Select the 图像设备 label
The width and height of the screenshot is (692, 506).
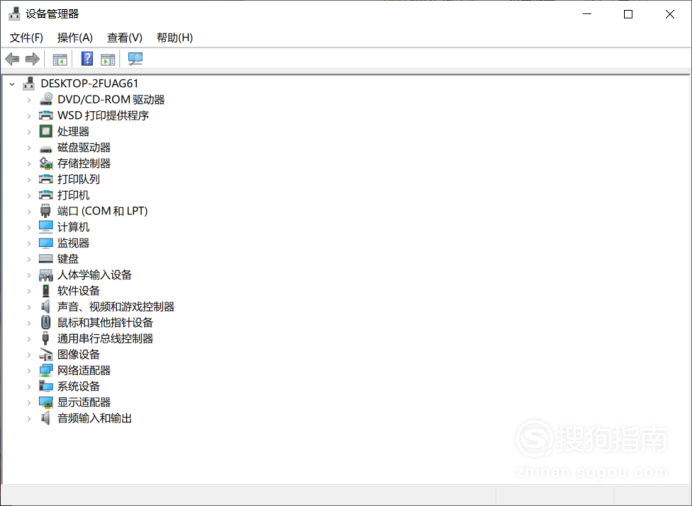[x=79, y=354]
